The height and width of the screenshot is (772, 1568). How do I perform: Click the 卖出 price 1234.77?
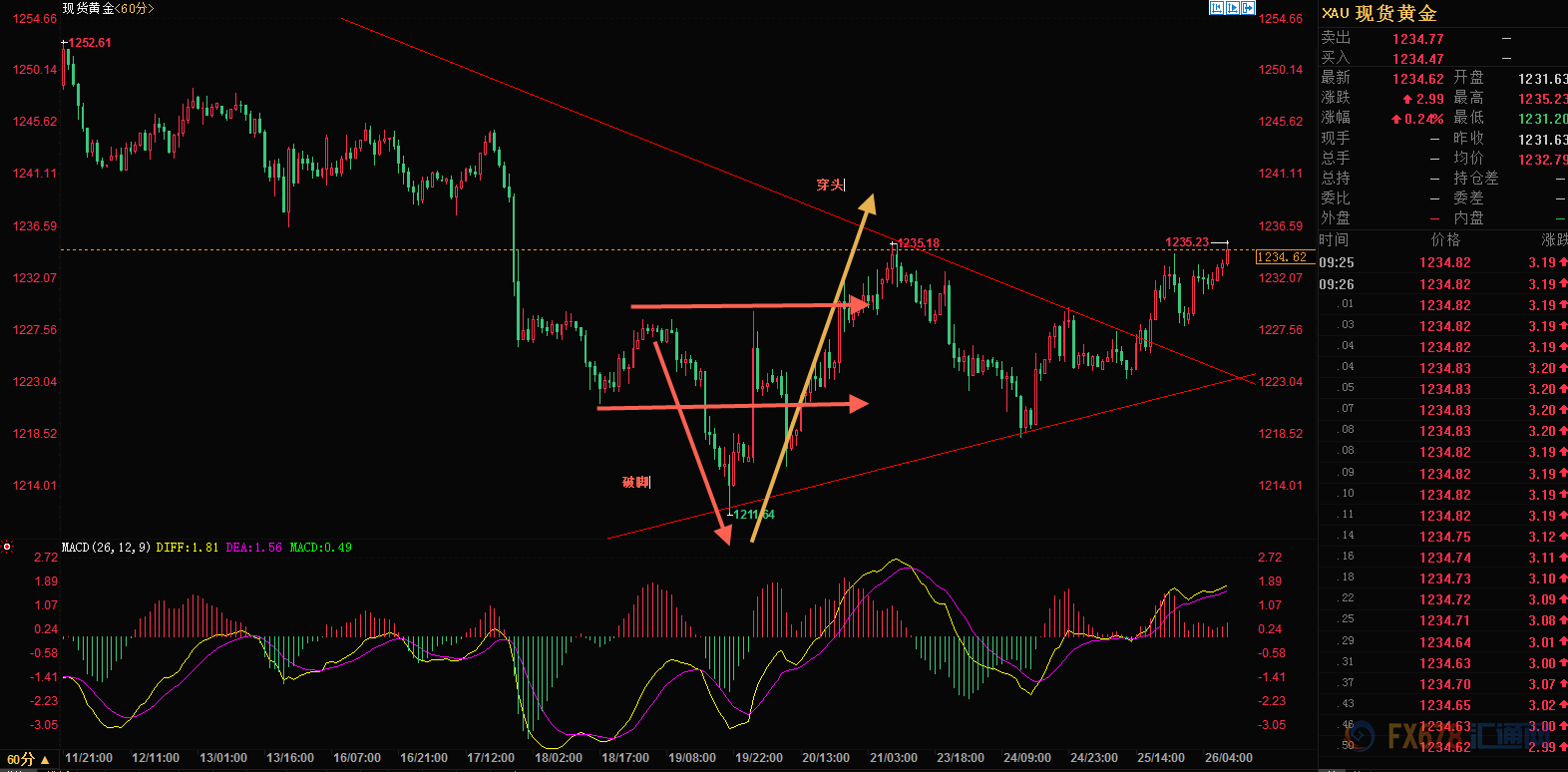[x=1417, y=39]
